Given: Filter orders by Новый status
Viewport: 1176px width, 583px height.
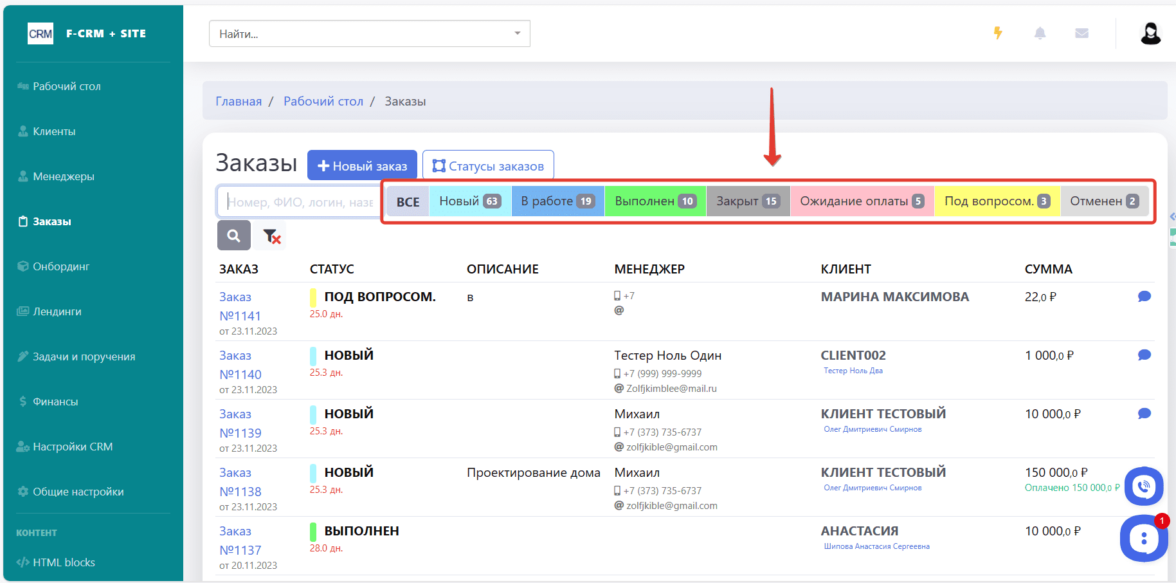Looking at the screenshot, I should pyautogui.click(x=470, y=202).
